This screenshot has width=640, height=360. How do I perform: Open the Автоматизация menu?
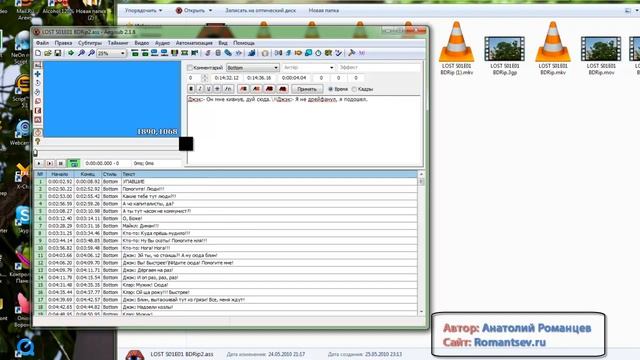(x=194, y=43)
